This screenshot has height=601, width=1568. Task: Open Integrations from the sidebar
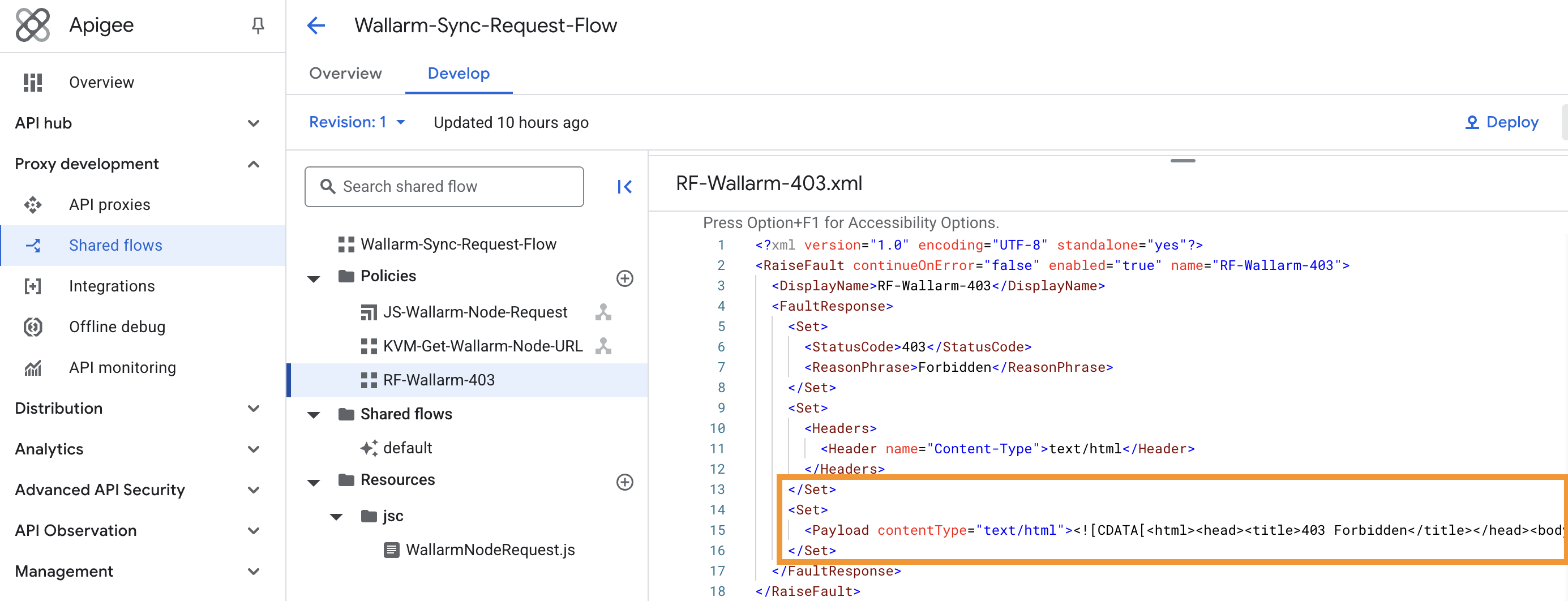pyautogui.click(x=112, y=286)
